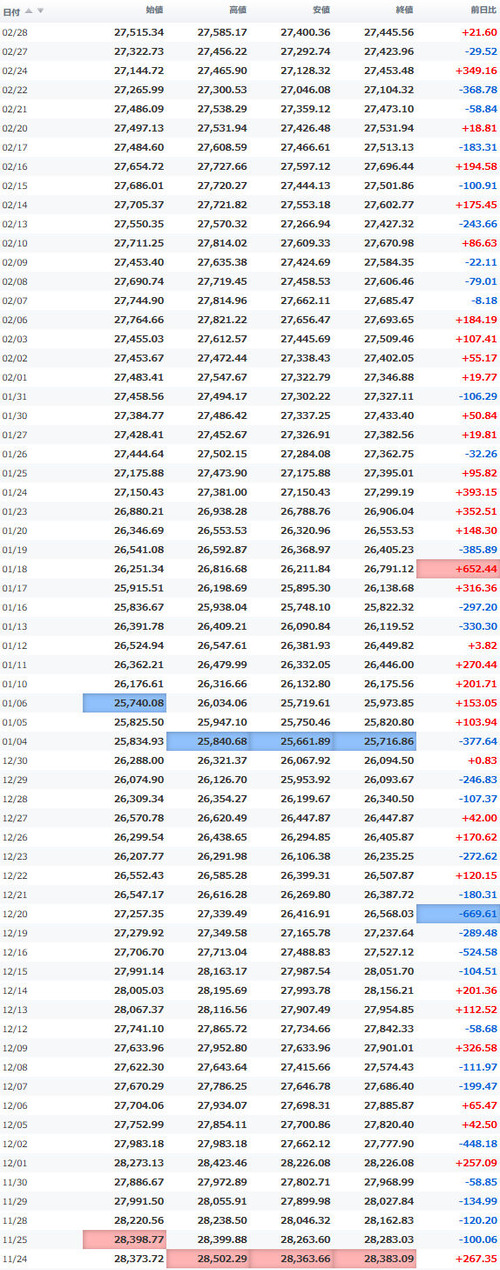The height and width of the screenshot is (1270, 500).
Task: Select highlighted closing value 28,383.09 on 11/24
Action: 374,1258
